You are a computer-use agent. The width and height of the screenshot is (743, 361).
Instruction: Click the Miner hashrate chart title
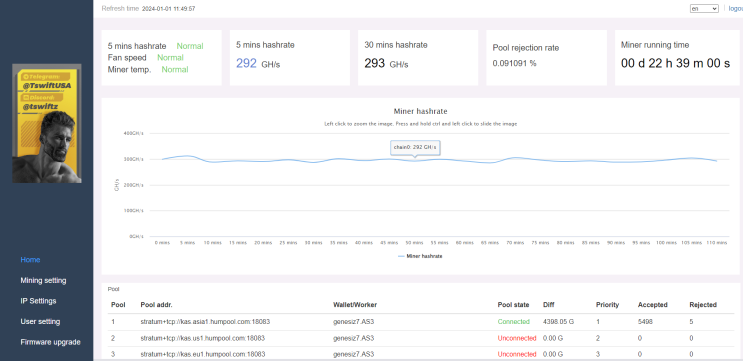(x=420, y=111)
